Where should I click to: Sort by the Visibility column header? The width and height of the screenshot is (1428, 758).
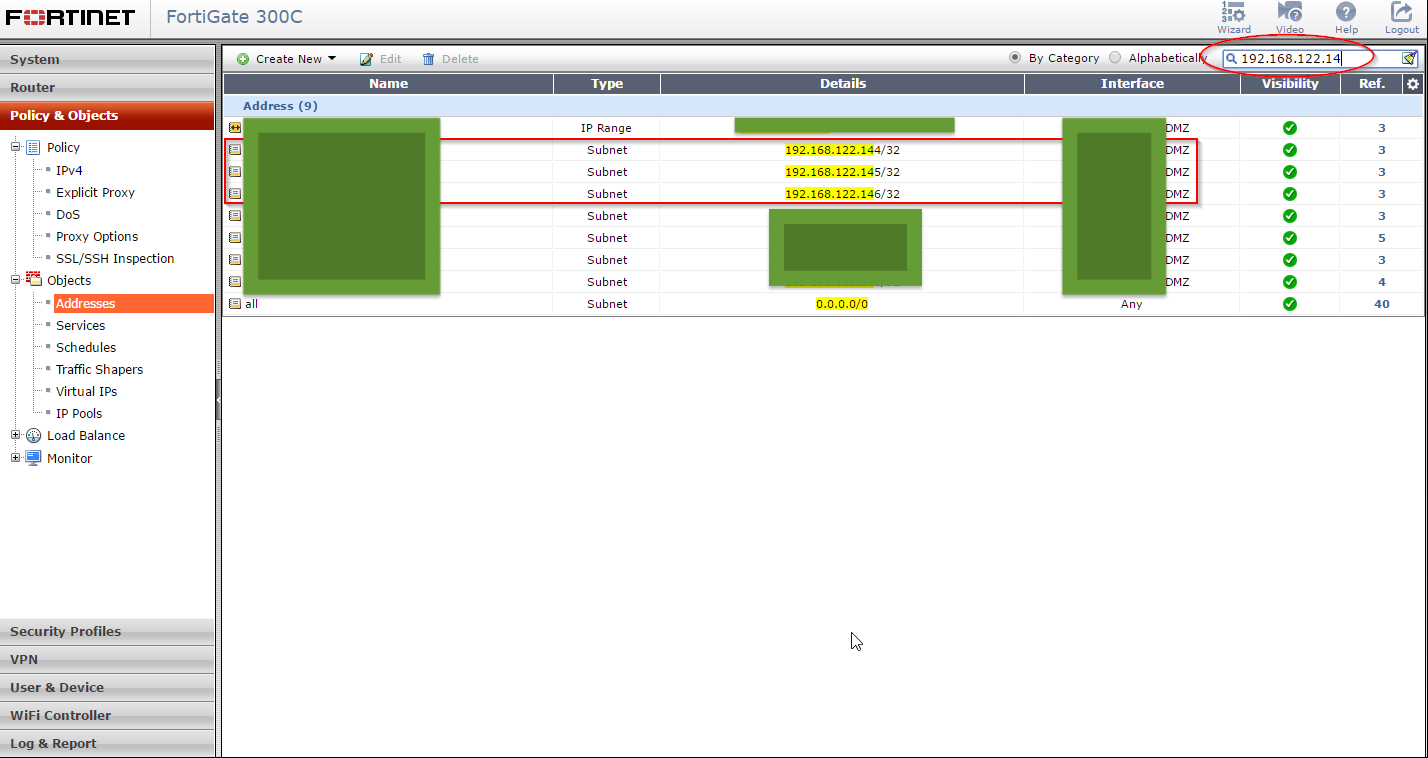(x=1290, y=84)
